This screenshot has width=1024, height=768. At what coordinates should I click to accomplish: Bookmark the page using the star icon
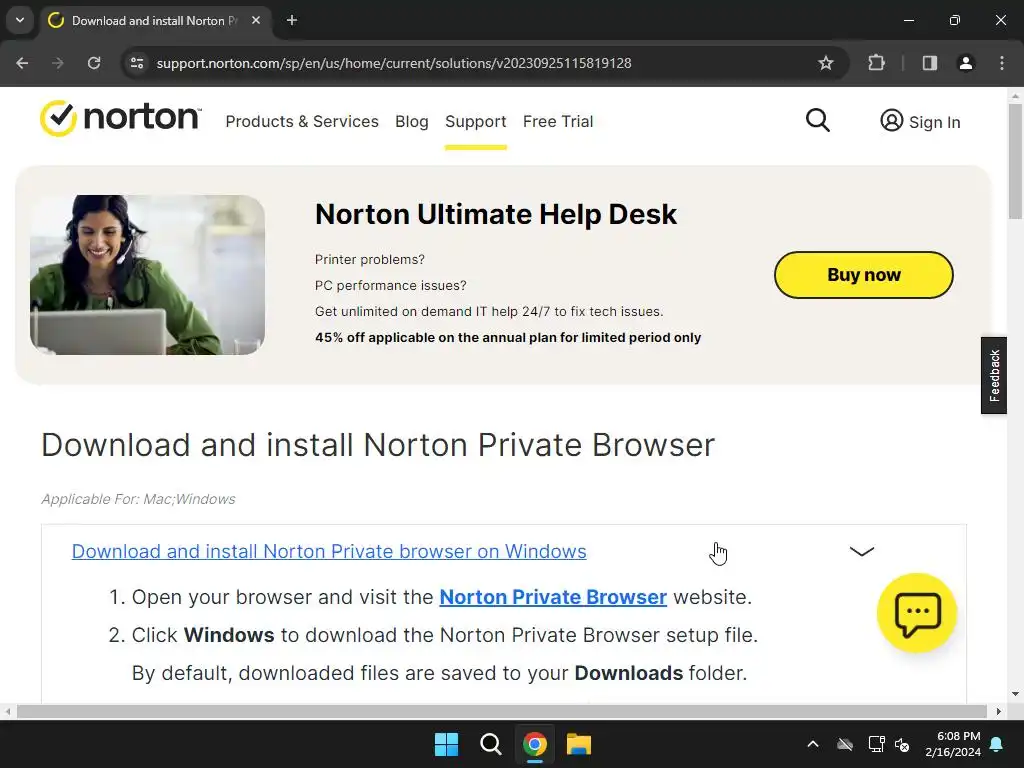(x=825, y=63)
